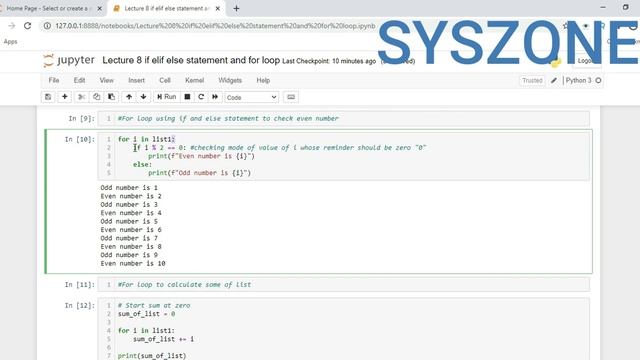Open the Kernel menu
The height and width of the screenshot is (360, 640).
[x=194, y=80]
